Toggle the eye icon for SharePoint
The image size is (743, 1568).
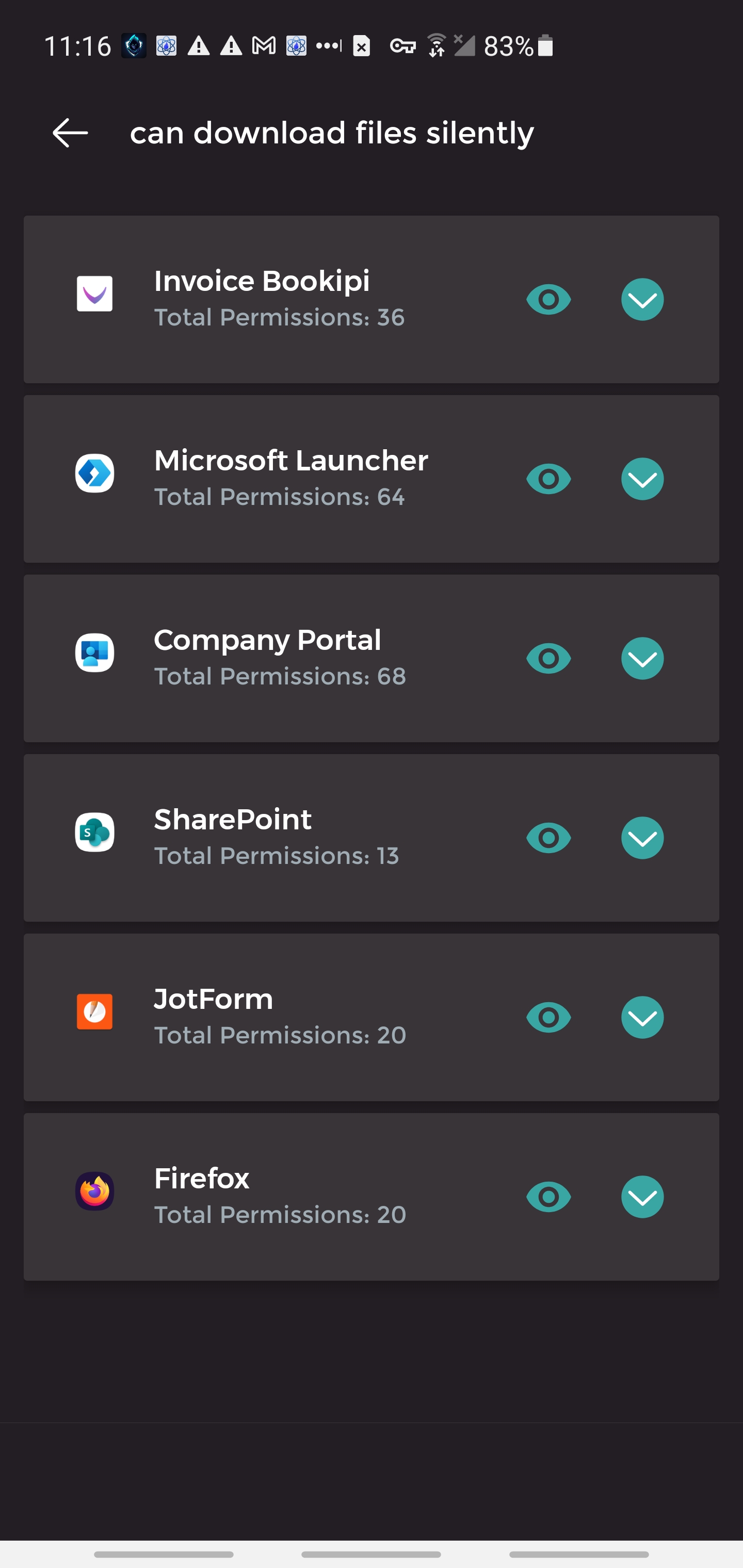coord(548,838)
